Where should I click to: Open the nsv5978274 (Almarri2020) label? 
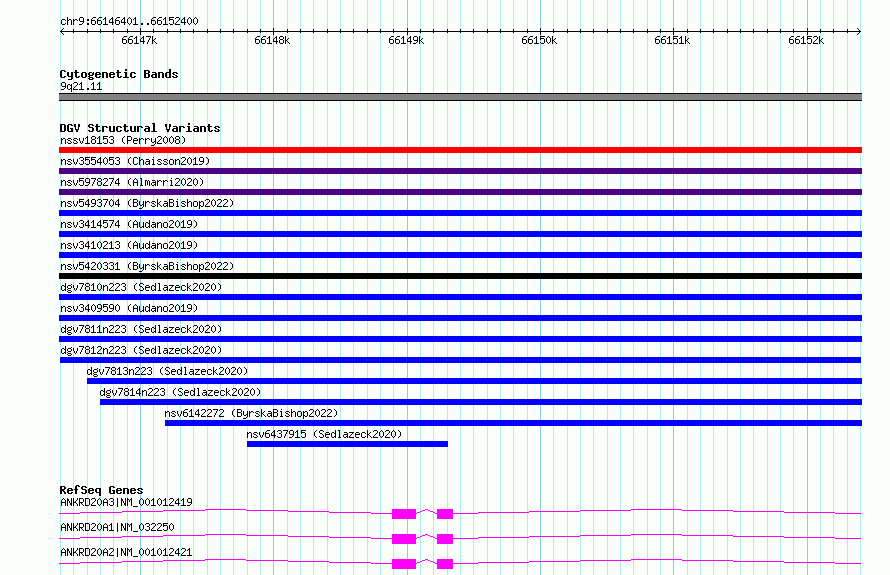[132, 182]
